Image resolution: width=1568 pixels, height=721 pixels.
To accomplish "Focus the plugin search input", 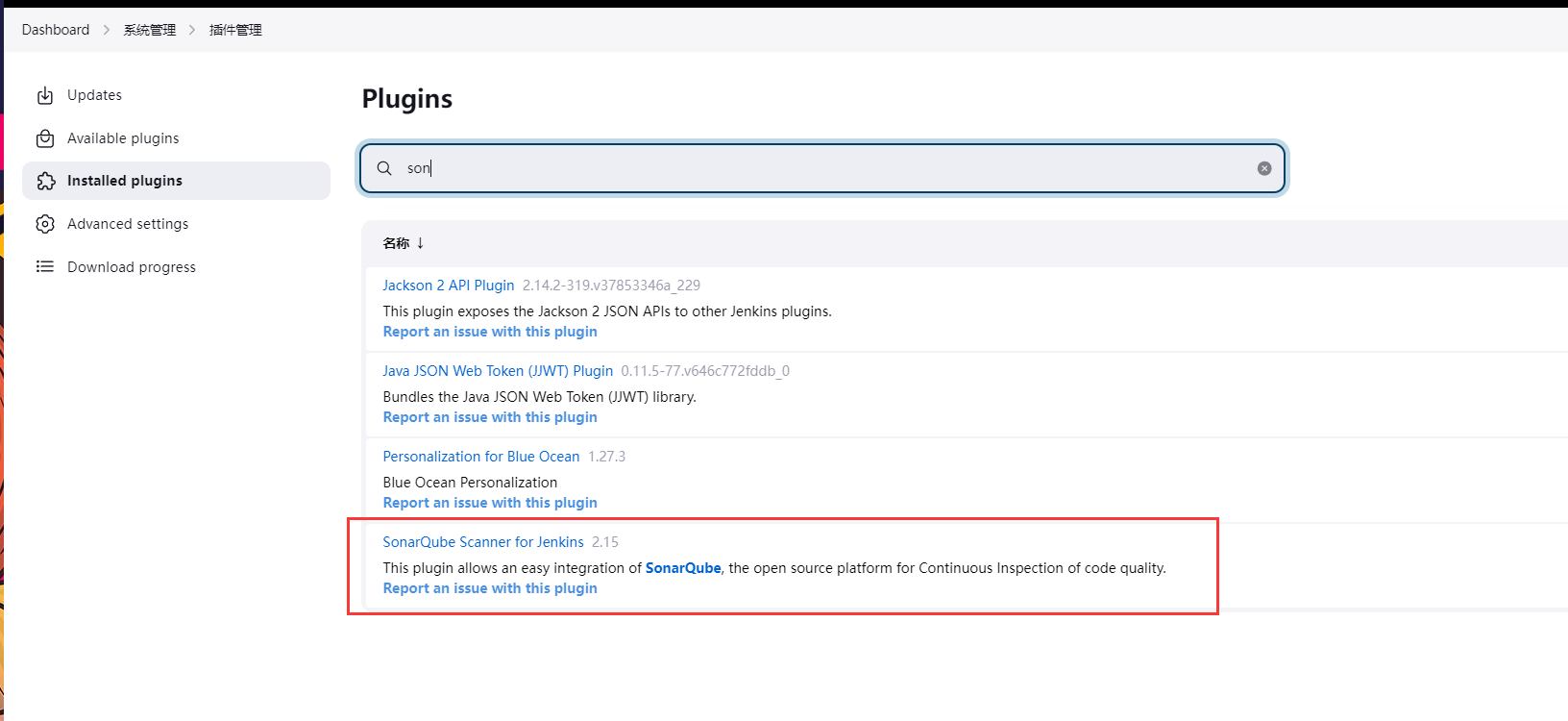I will coord(822,168).
